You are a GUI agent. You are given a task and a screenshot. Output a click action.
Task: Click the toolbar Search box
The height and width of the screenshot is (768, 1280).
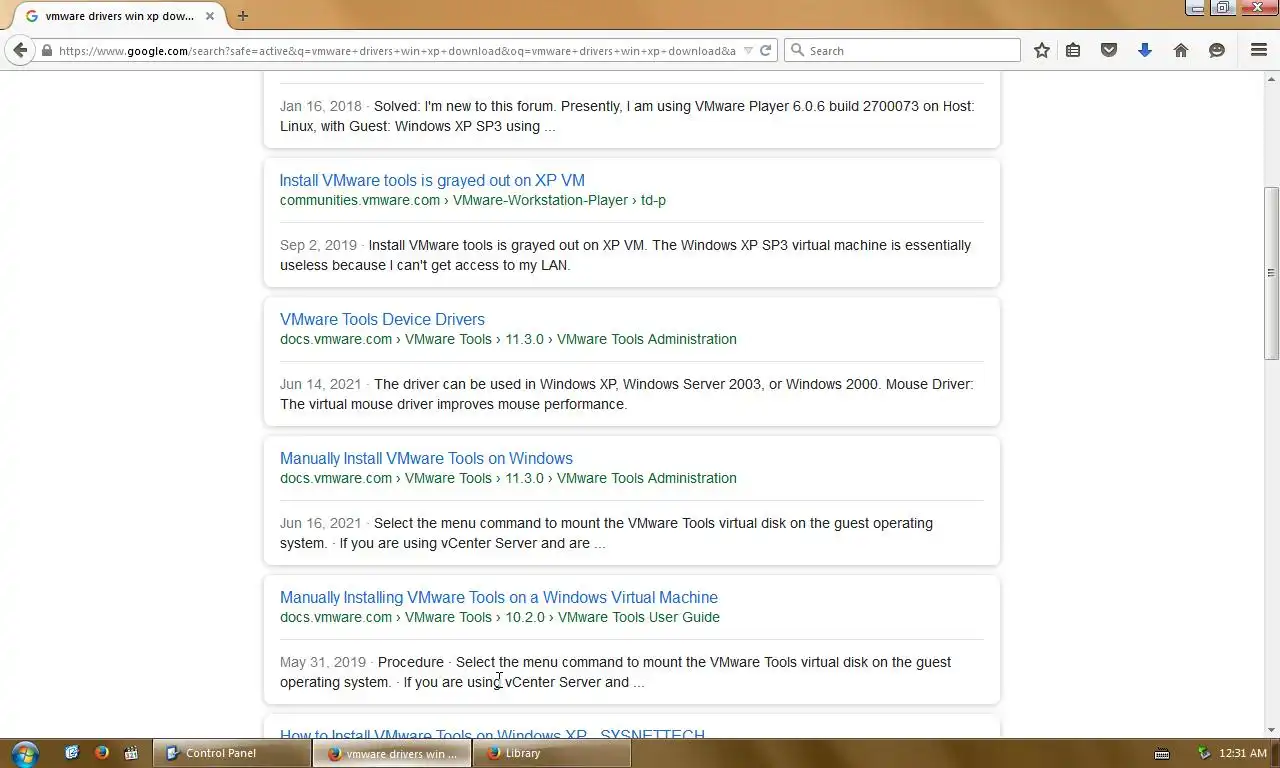tap(902, 50)
